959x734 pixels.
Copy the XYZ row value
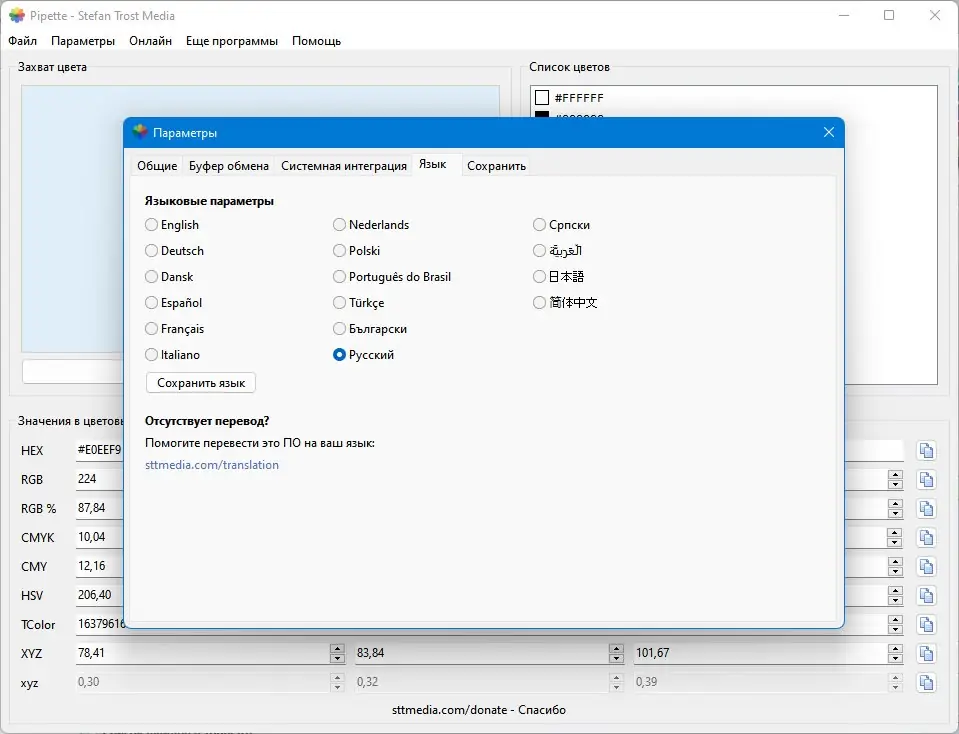point(927,654)
